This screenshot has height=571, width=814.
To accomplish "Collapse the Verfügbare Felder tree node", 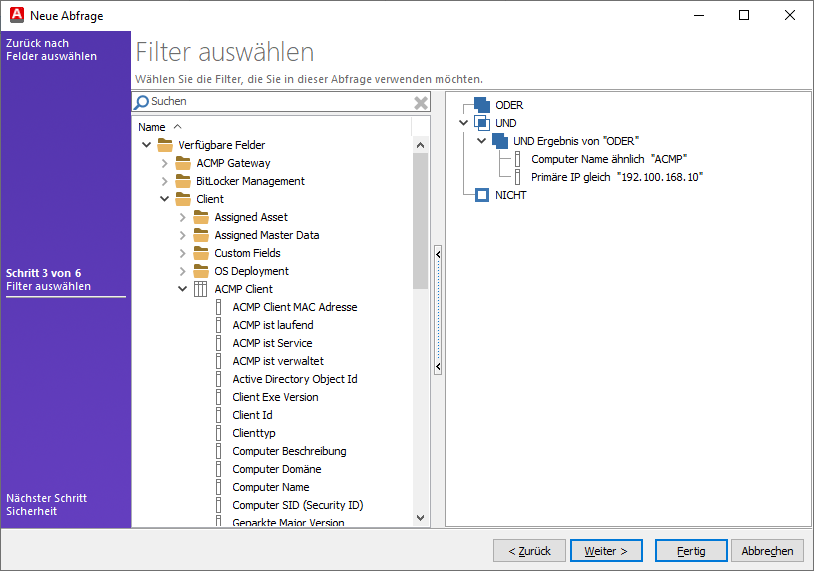I will pyautogui.click(x=146, y=145).
